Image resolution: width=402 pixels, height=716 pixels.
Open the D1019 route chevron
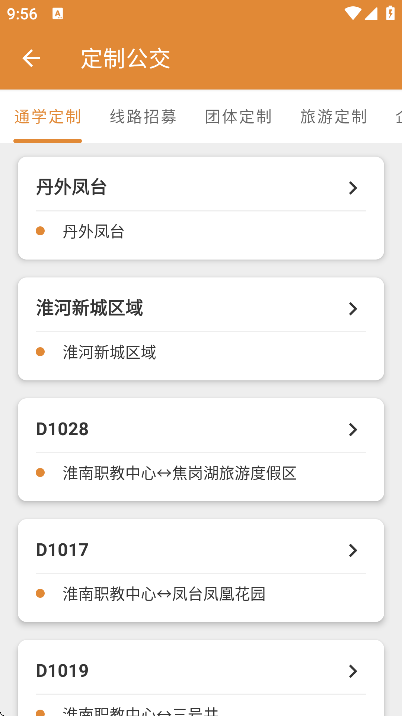(x=353, y=671)
